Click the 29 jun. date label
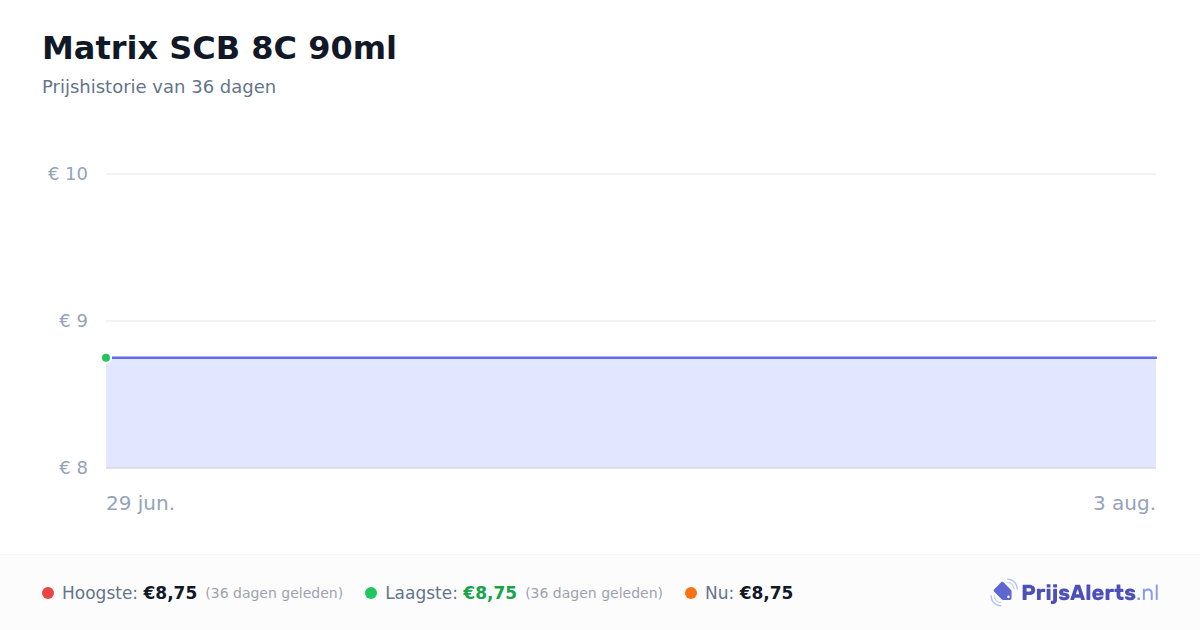The height and width of the screenshot is (630, 1200). pyautogui.click(x=141, y=504)
